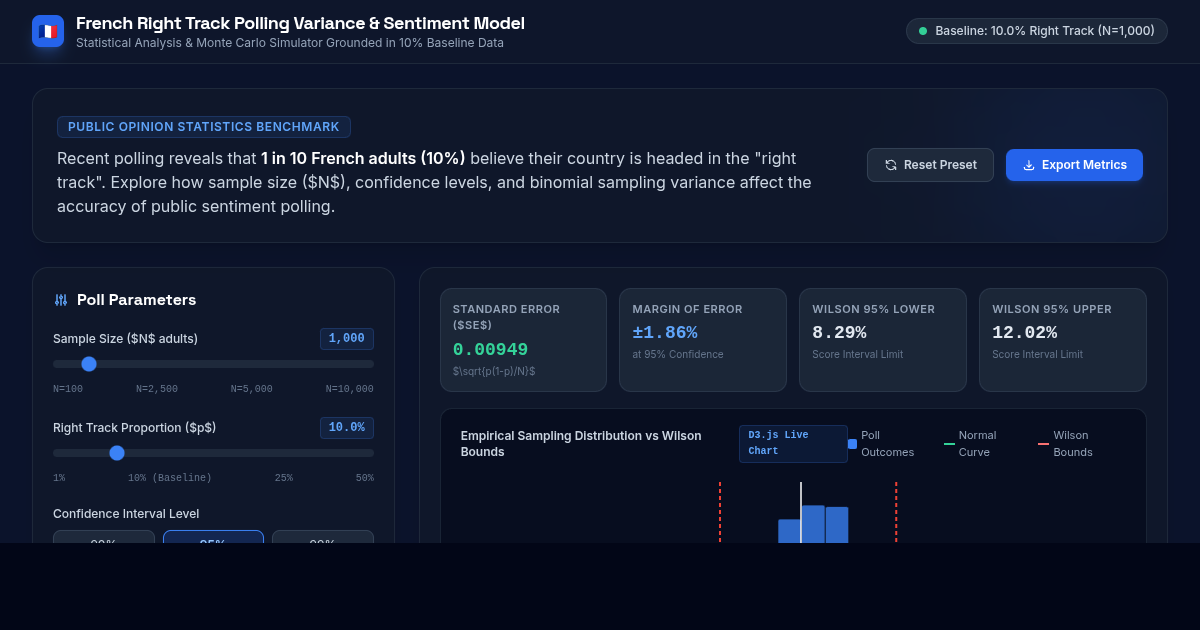Click the D3.js Live Chart badge

(793, 443)
